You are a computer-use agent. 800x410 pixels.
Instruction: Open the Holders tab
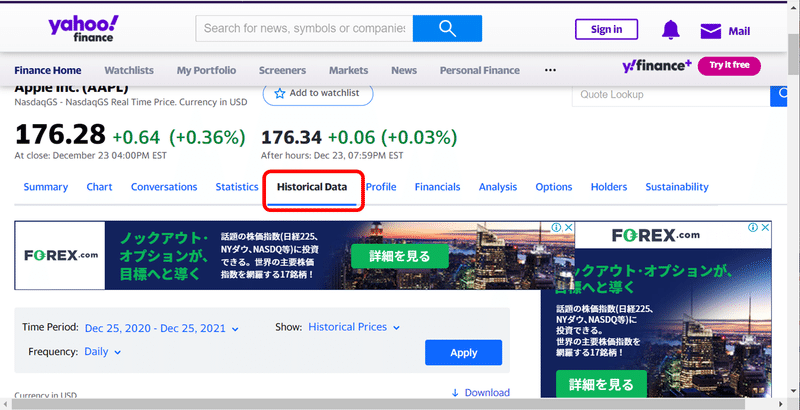(x=609, y=187)
